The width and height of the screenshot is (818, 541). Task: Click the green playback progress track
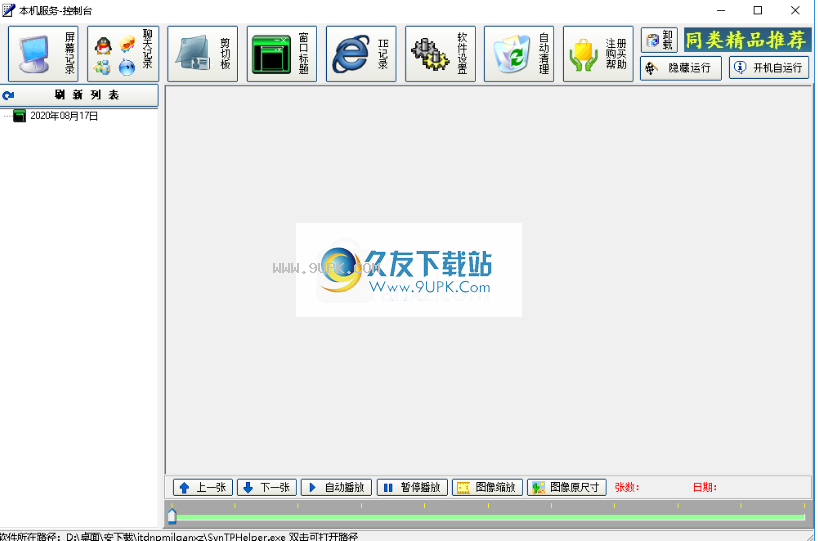tap(490, 518)
